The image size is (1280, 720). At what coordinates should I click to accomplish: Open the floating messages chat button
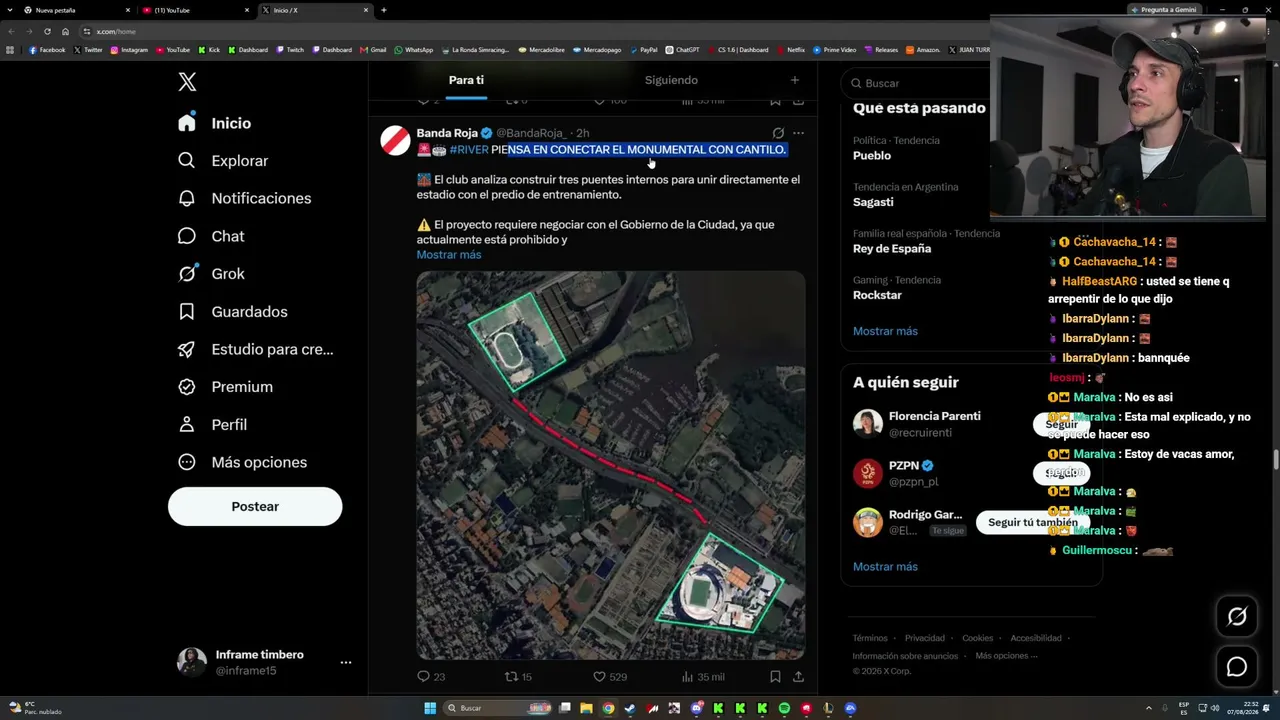(x=1237, y=667)
